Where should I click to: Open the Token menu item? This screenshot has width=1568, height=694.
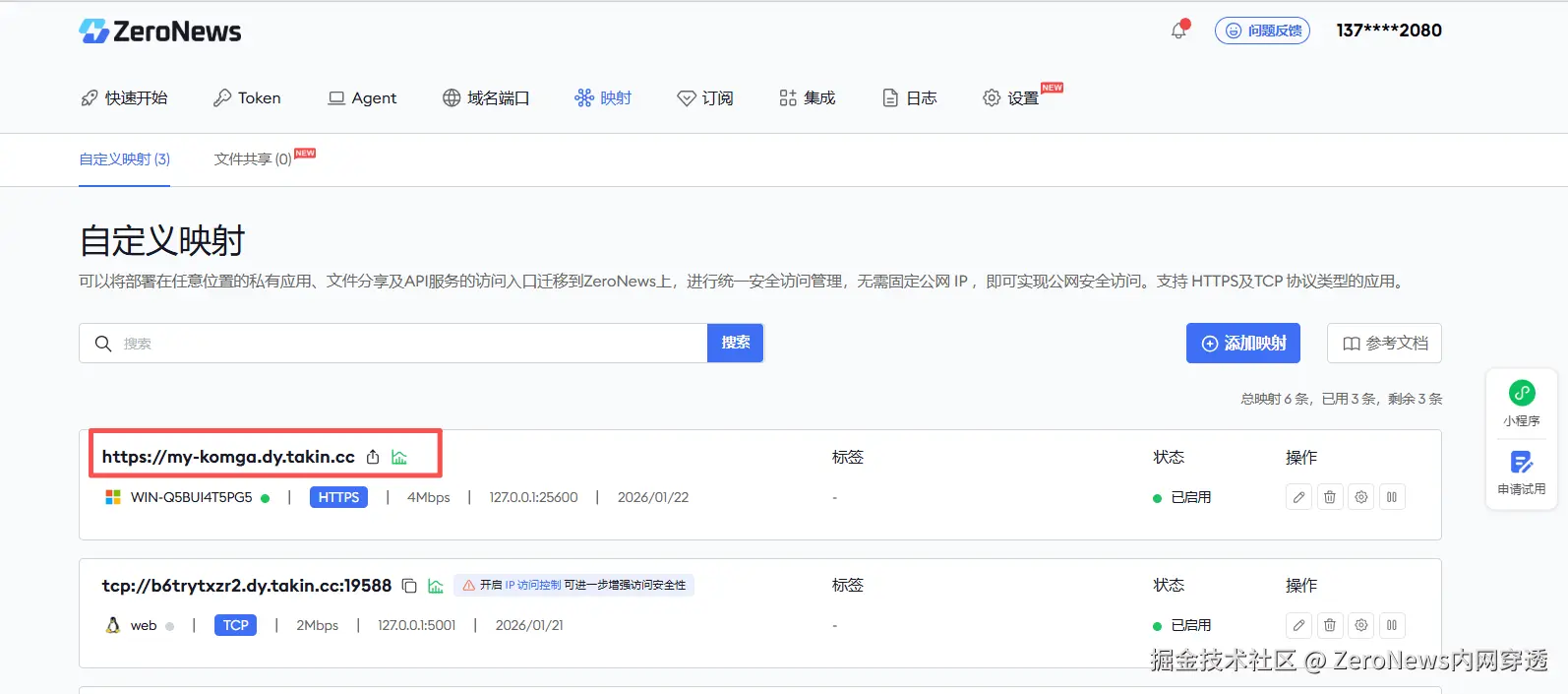pos(247,97)
